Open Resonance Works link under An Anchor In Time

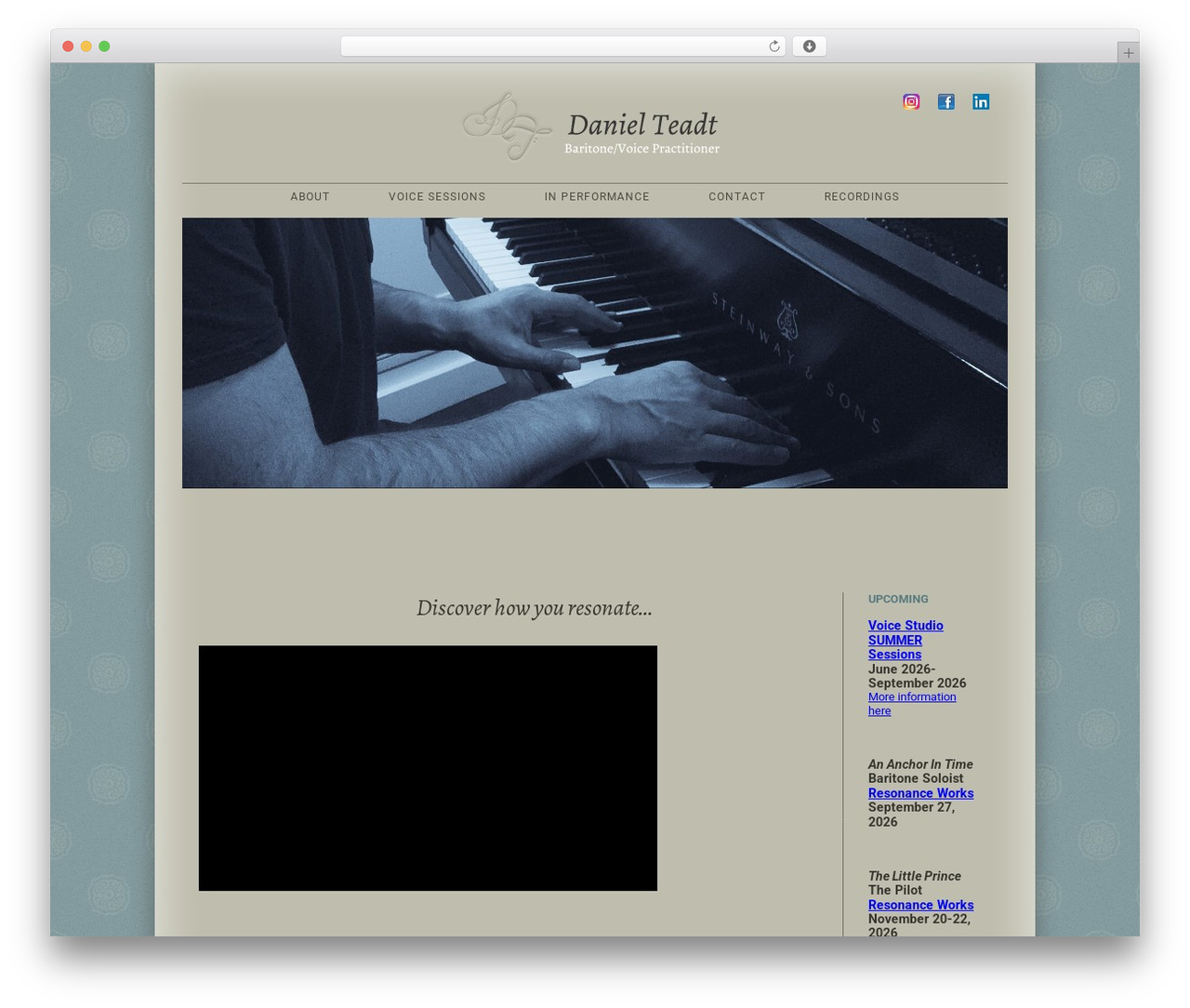point(920,793)
